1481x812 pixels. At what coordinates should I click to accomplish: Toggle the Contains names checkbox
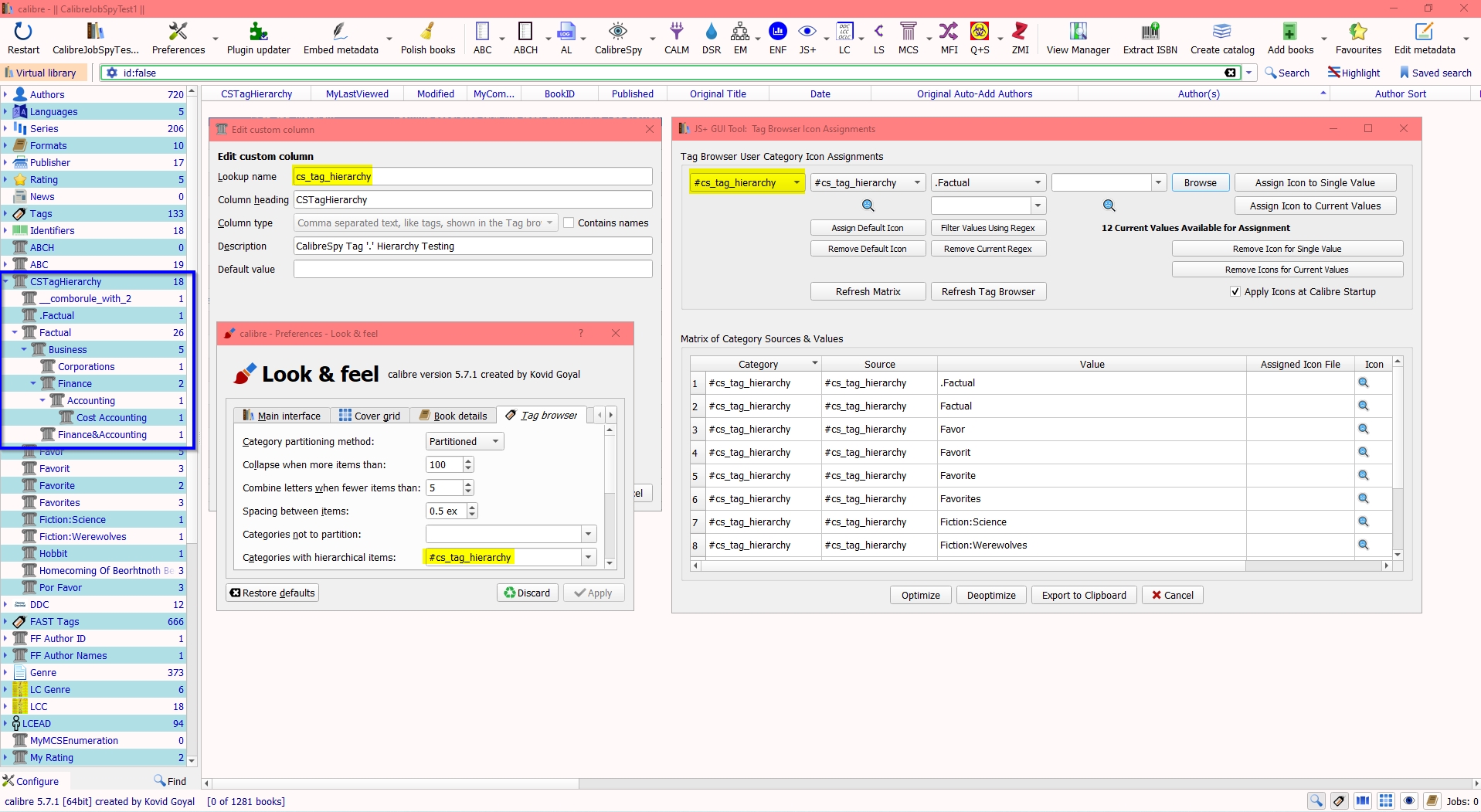tap(569, 223)
